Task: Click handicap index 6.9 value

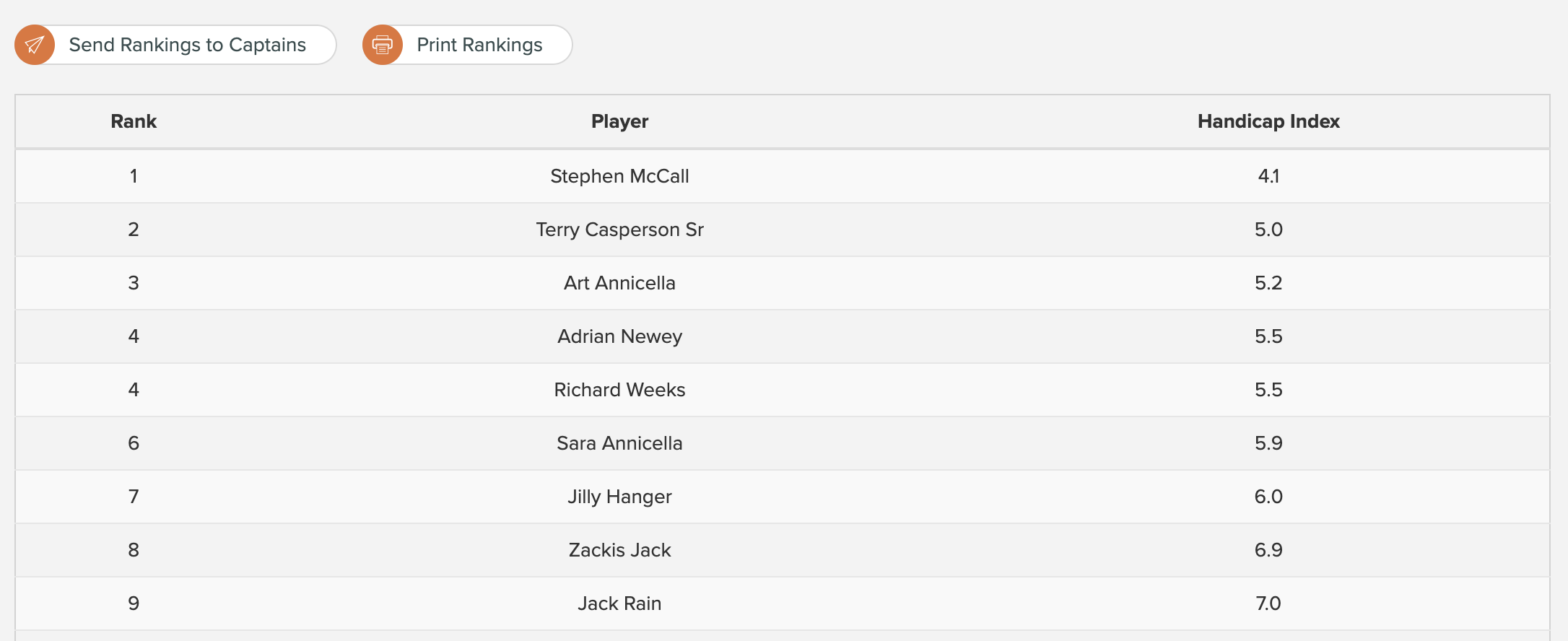Action: point(1268,550)
